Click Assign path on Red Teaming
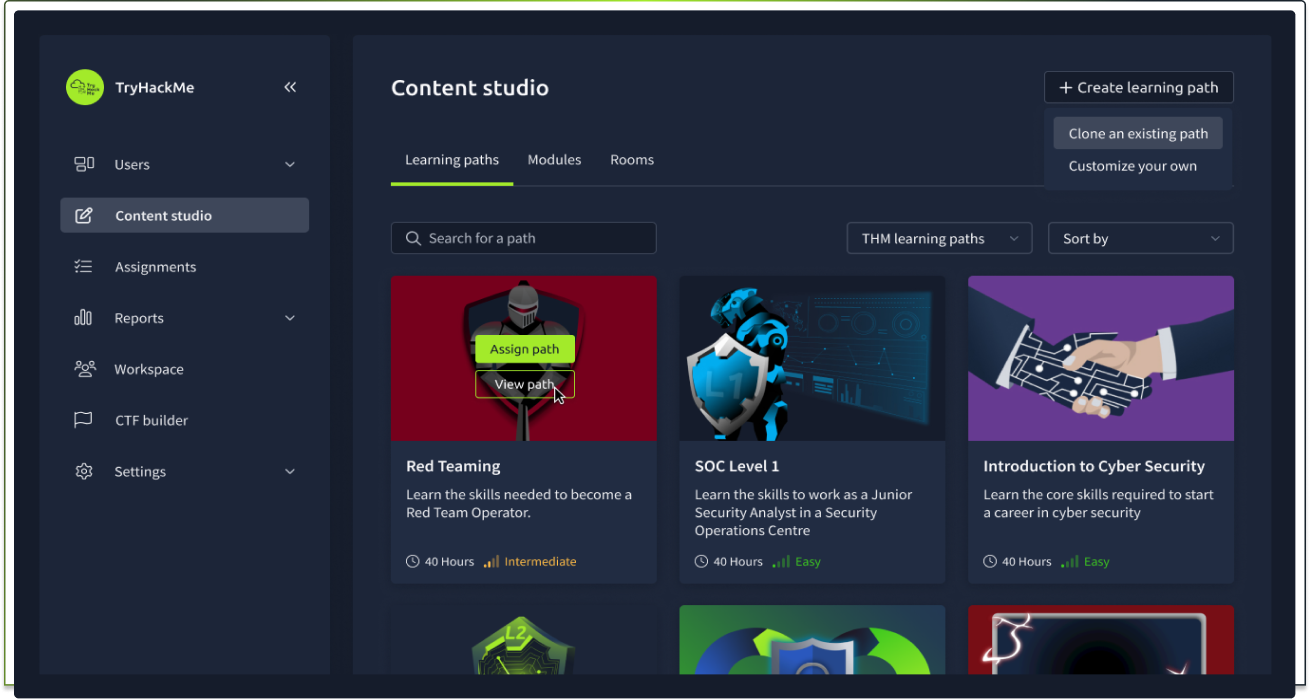 click(x=524, y=349)
